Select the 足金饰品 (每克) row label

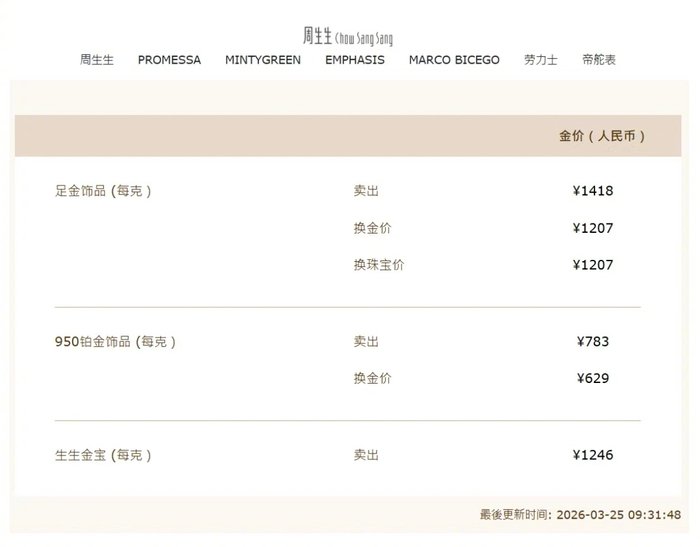104,191
